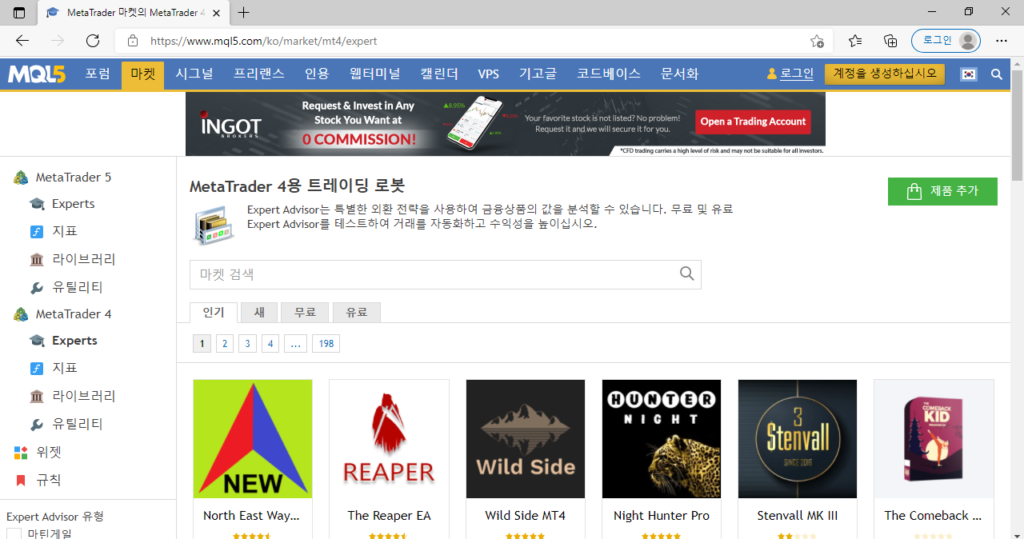Open the Stenvall MK III thumbnail
1024x539 pixels.
coord(797,439)
